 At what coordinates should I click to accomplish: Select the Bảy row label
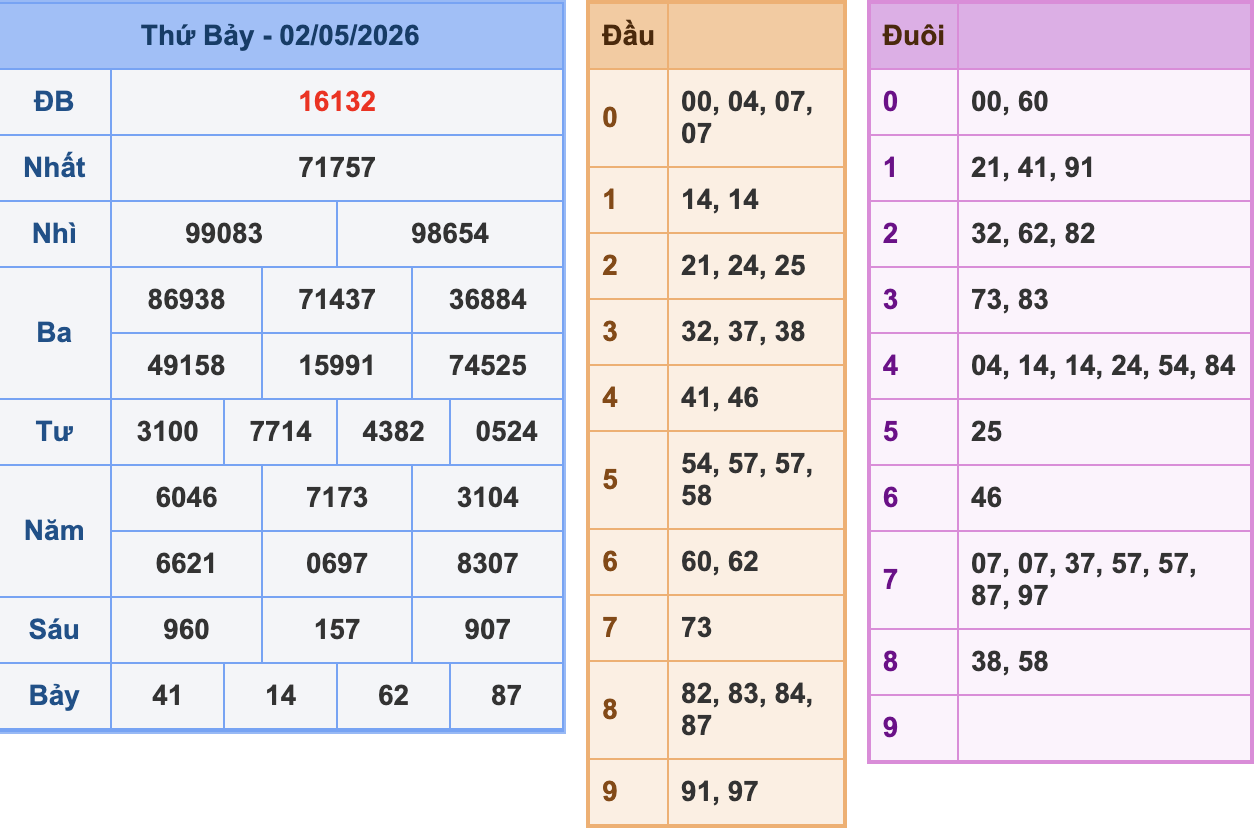click(x=55, y=696)
